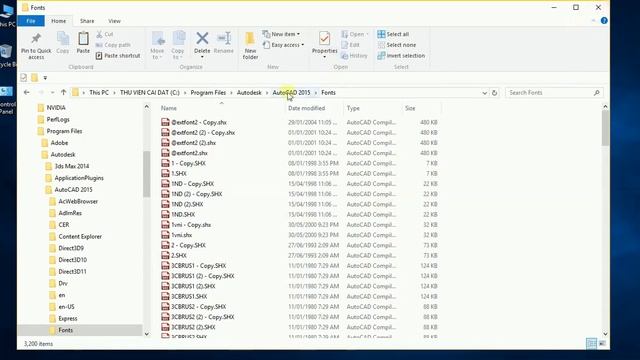The width and height of the screenshot is (640, 360).
Task: Select the Adobe folder in tree
Action: click(x=59, y=143)
